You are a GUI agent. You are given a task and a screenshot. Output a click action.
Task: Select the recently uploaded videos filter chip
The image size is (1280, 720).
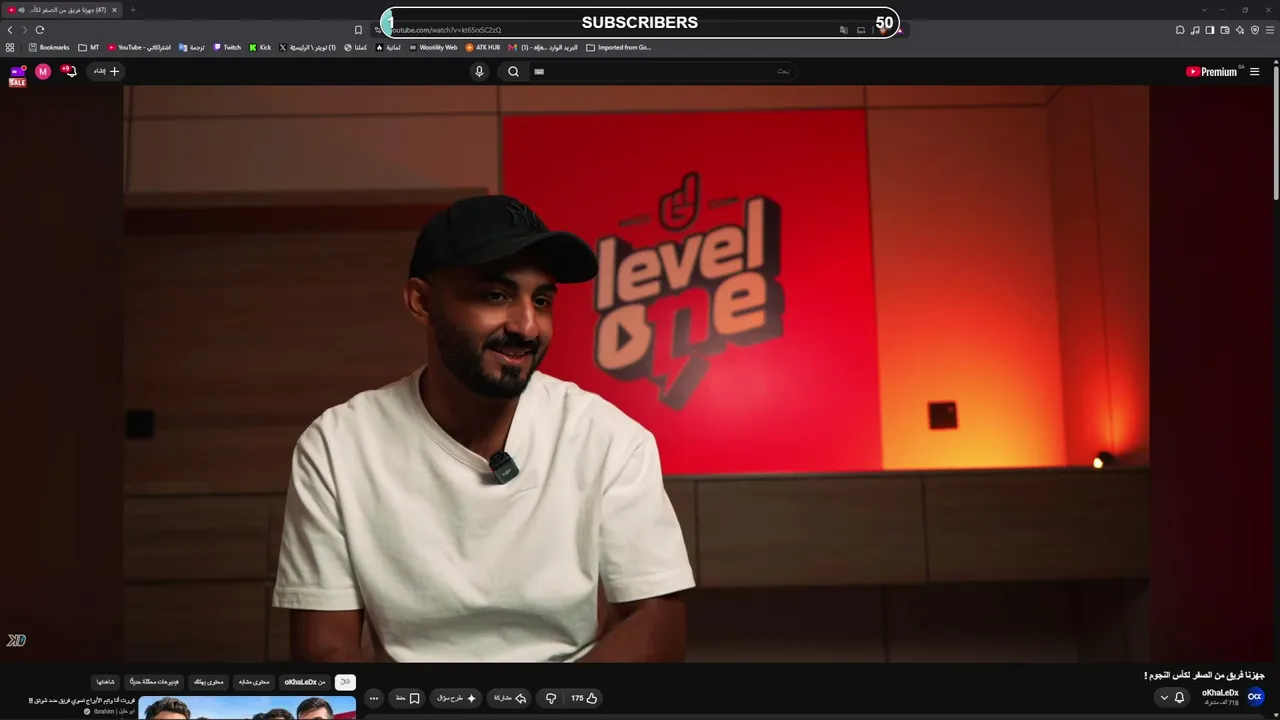[x=154, y=682]
